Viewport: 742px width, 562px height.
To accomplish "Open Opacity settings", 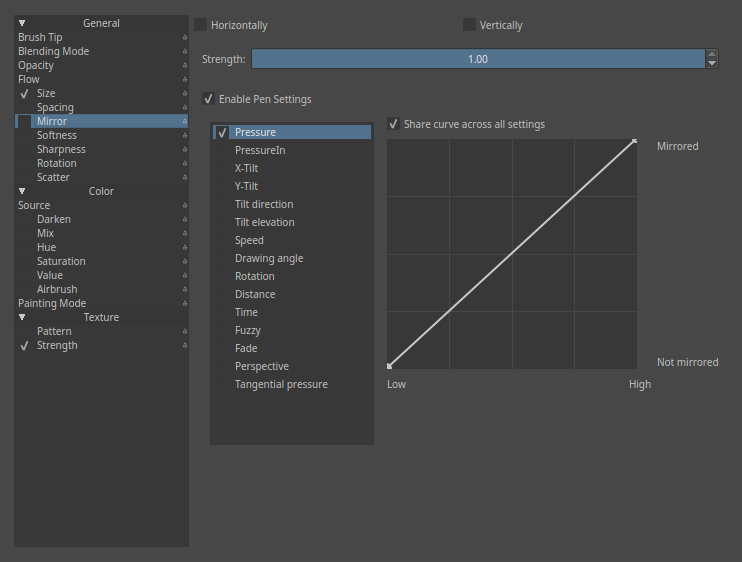I will click(36, 65).
